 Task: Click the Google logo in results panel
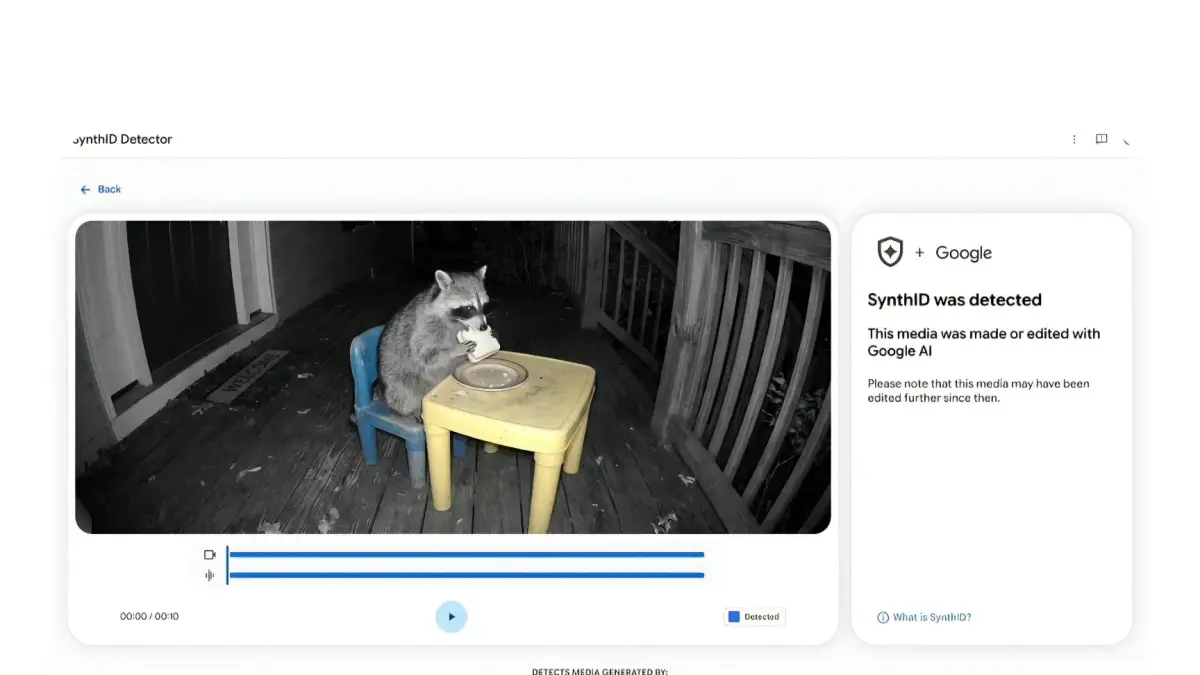point(963,253)
